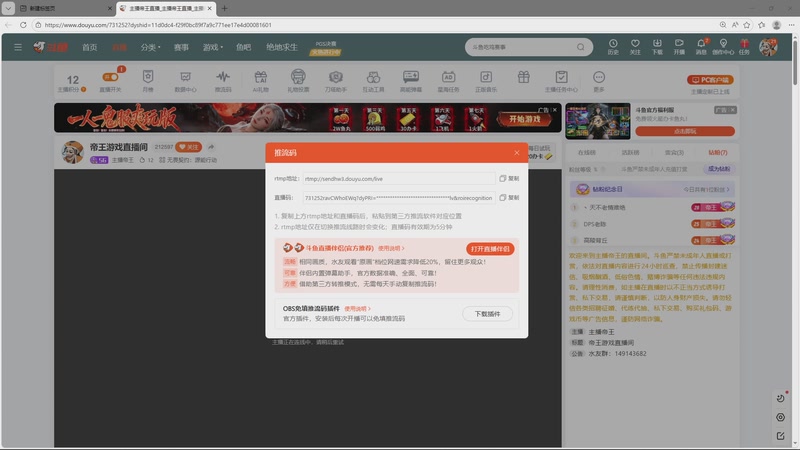
Task: Open the 消息 notification bell
Action: pyautogui.click(x=701, y=47)
